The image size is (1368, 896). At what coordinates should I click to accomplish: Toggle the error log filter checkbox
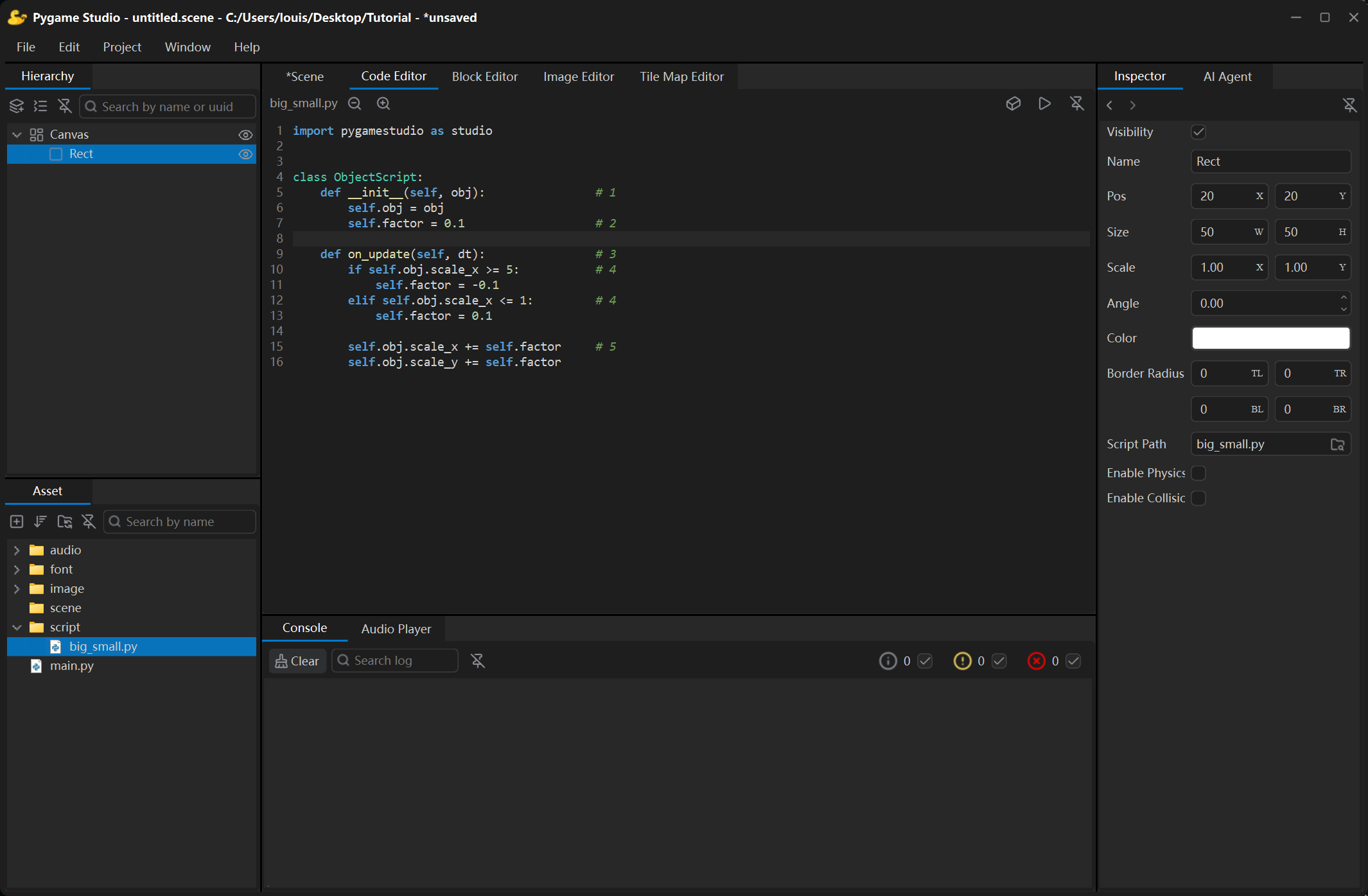1073,661
